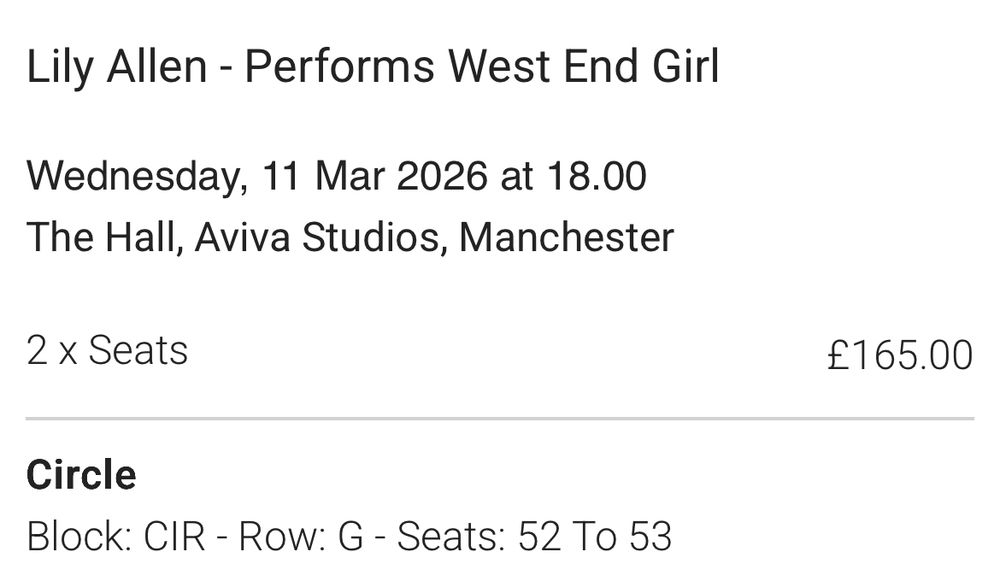Click the Seats: 52 To 53 text
Viewport: 1000px width, 586px height.
[534, 537]
